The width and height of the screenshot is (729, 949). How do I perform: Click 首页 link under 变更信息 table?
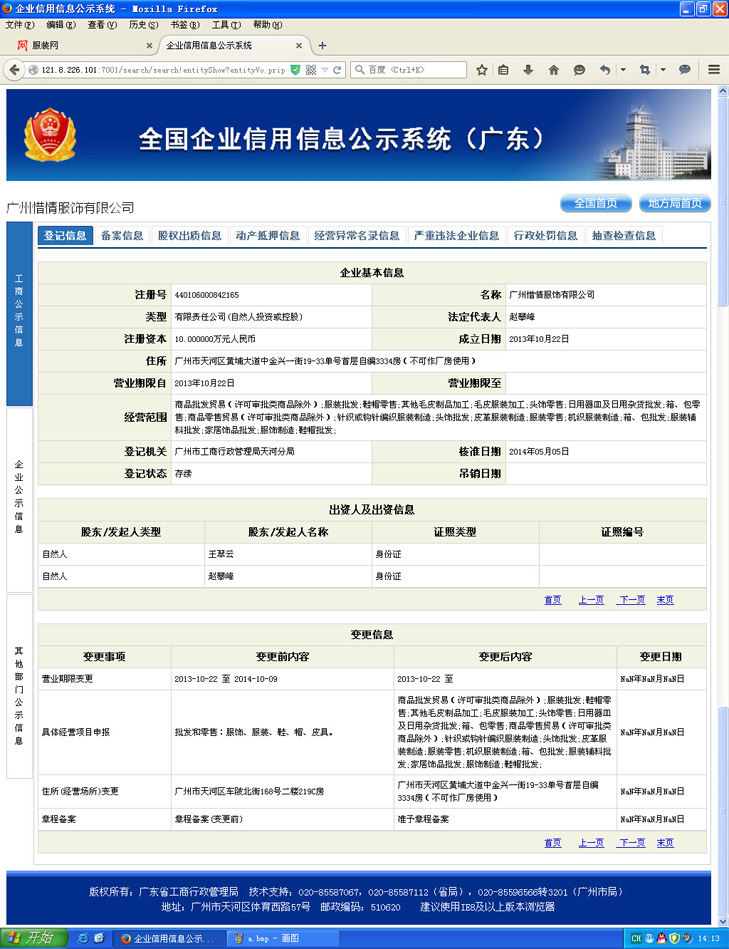[552, 842]
